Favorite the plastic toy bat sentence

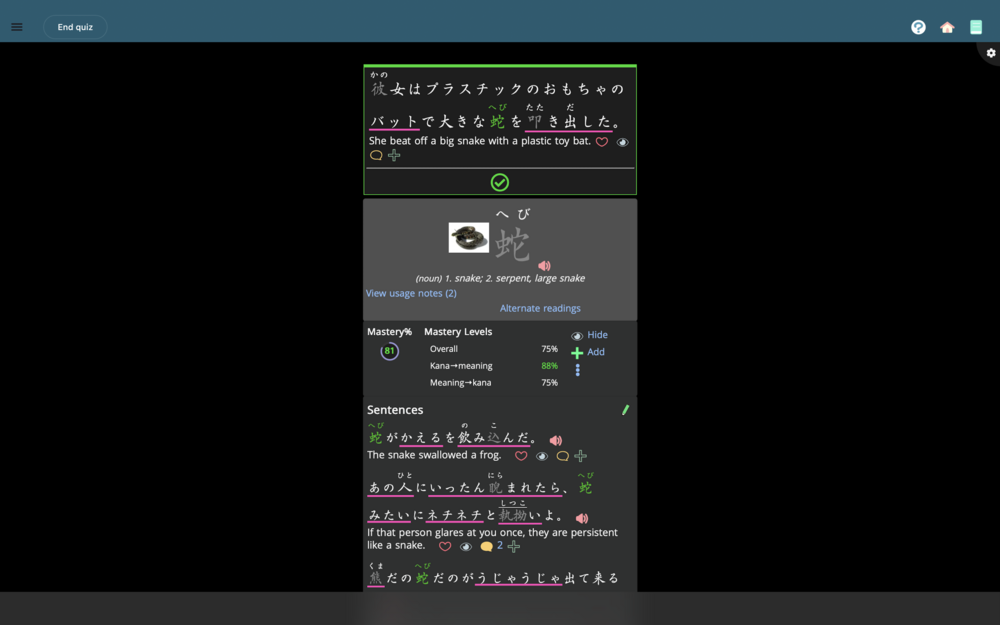(x=602, y=142)
